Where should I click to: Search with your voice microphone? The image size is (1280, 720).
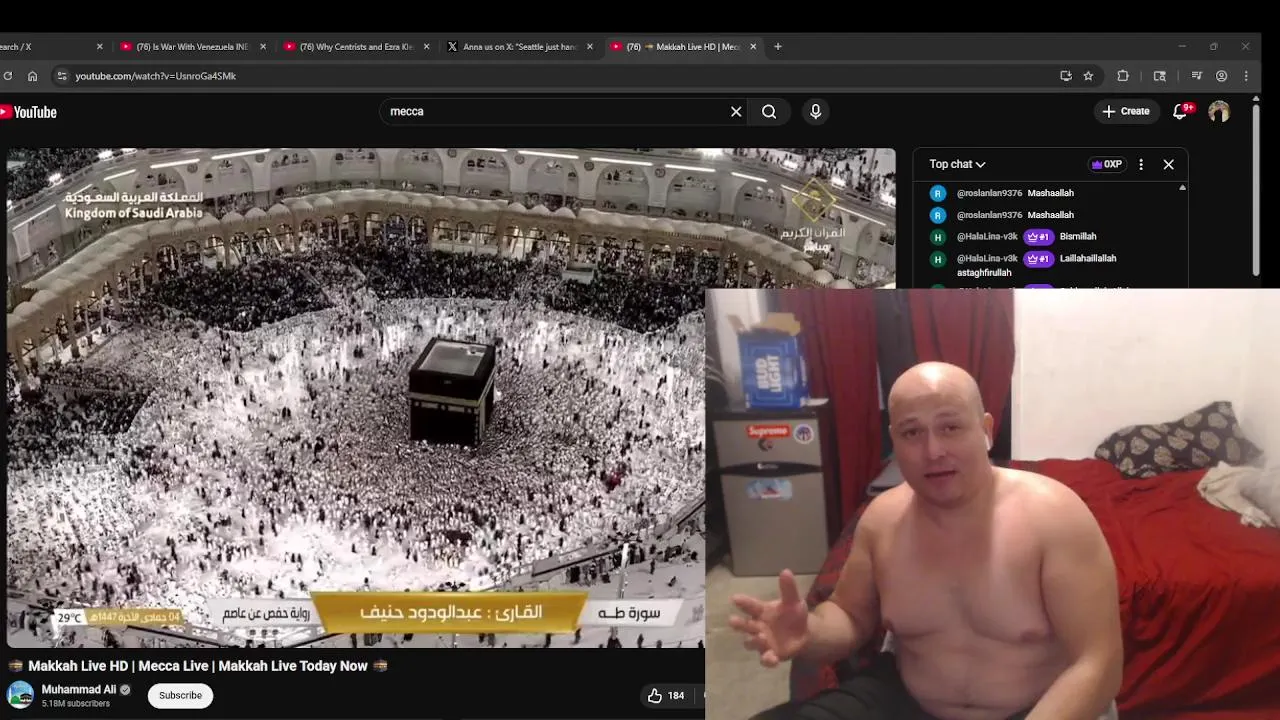tap(815, 112)
